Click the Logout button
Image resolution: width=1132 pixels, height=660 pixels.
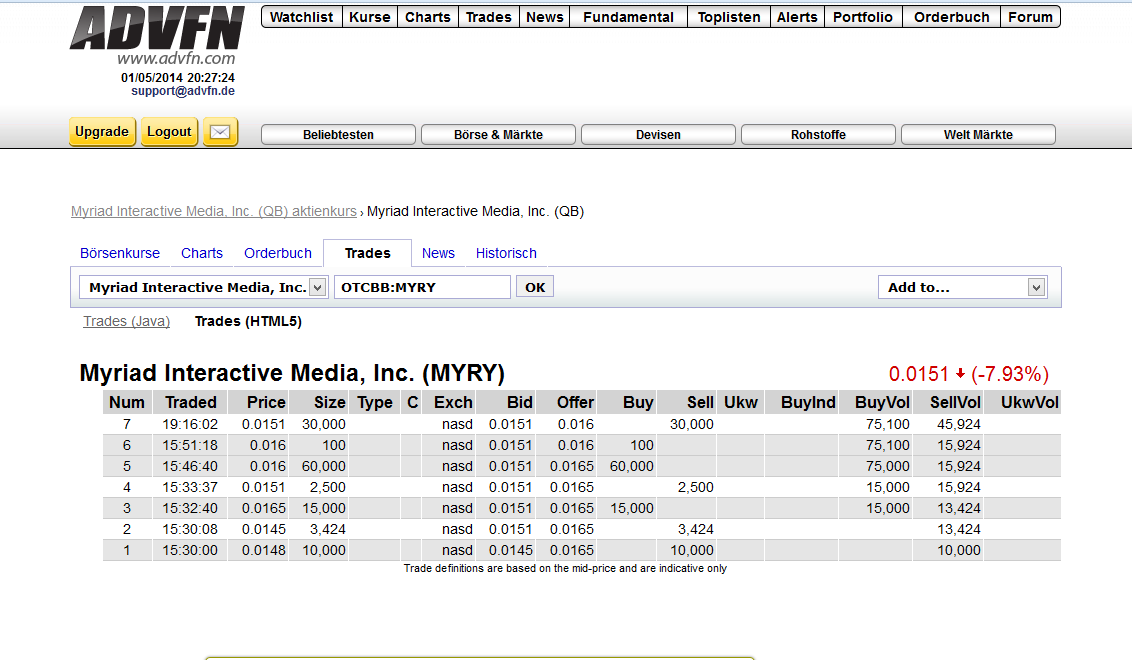[169, 131]
